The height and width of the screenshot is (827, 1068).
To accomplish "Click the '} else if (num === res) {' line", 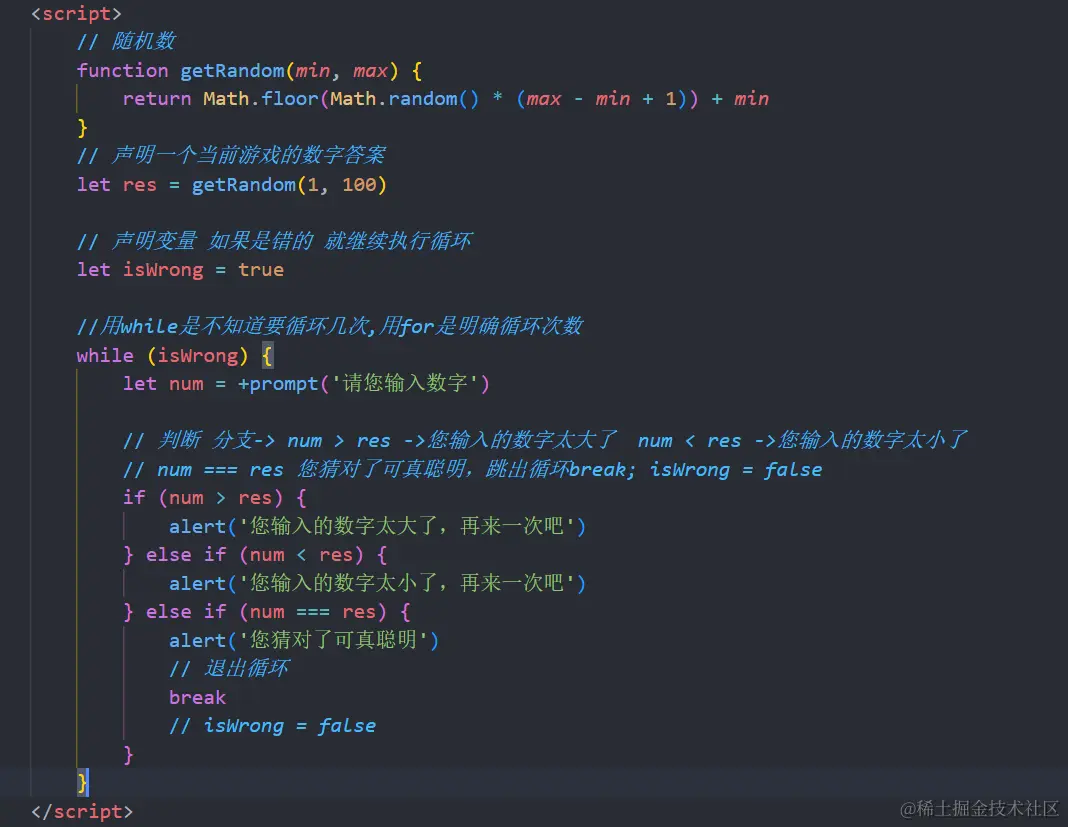I will (x=266, y=612).
